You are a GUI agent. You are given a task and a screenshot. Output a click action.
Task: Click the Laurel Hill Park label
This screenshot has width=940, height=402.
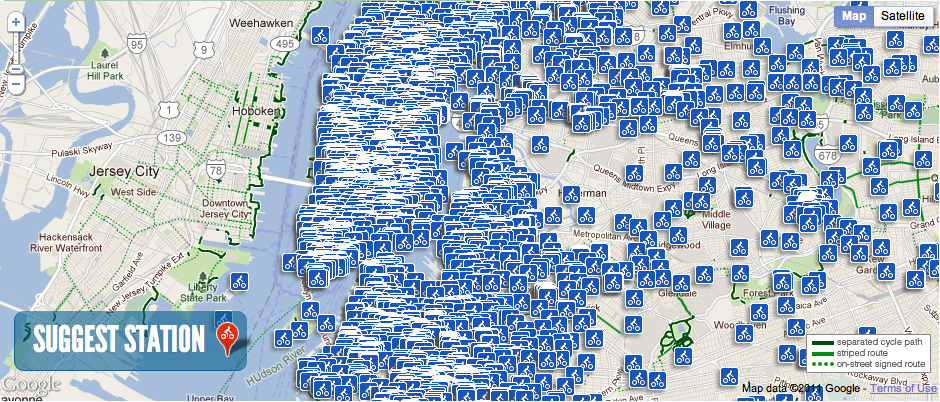pyautogui.click(x=104, y=71)
